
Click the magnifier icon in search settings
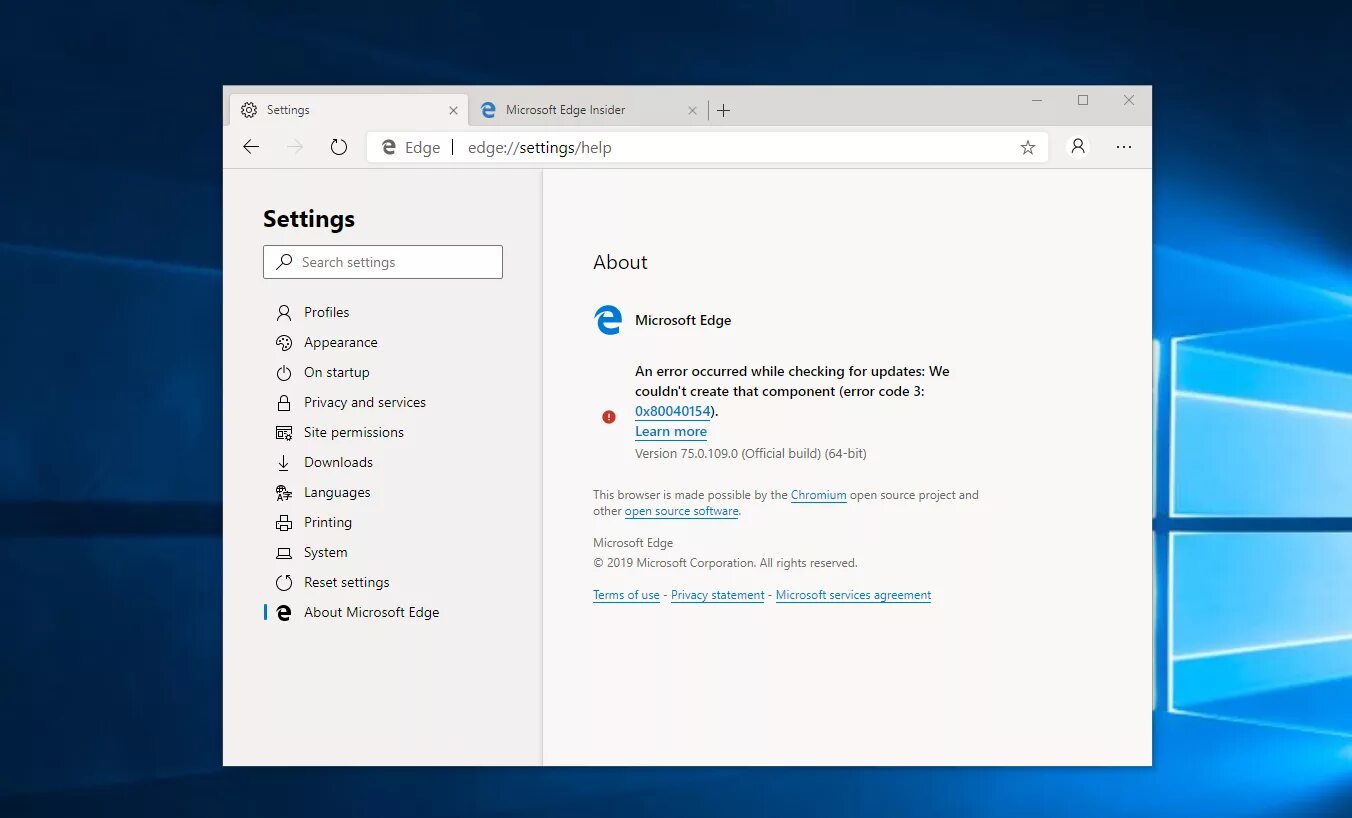[284, 262]
